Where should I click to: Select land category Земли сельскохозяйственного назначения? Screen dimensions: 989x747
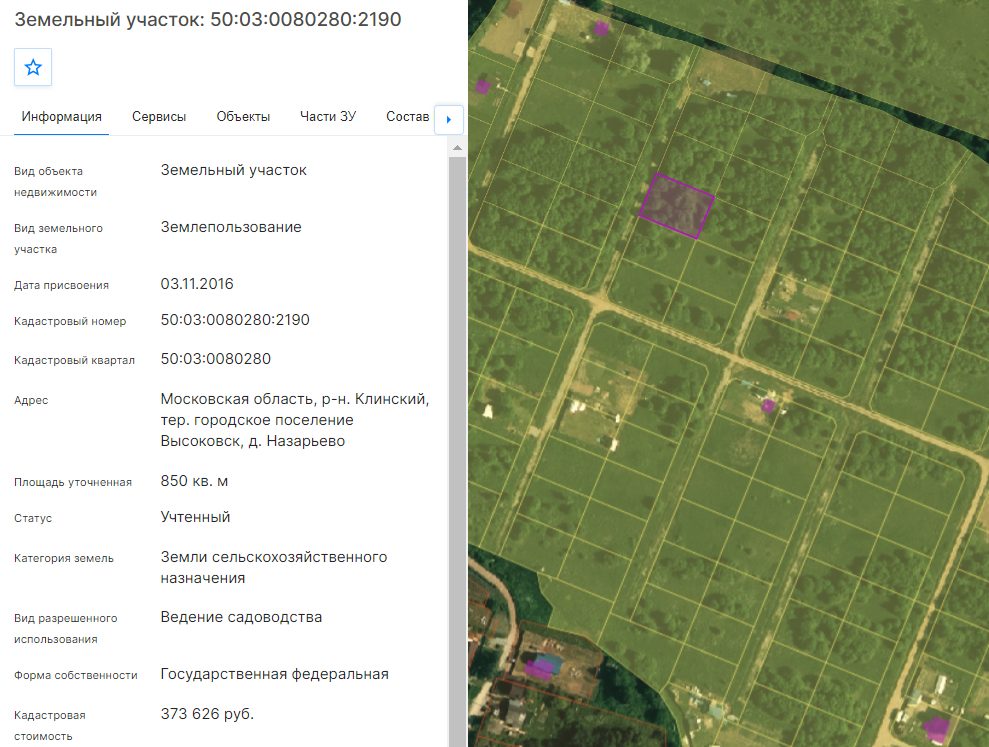click(x=274, y=567)
